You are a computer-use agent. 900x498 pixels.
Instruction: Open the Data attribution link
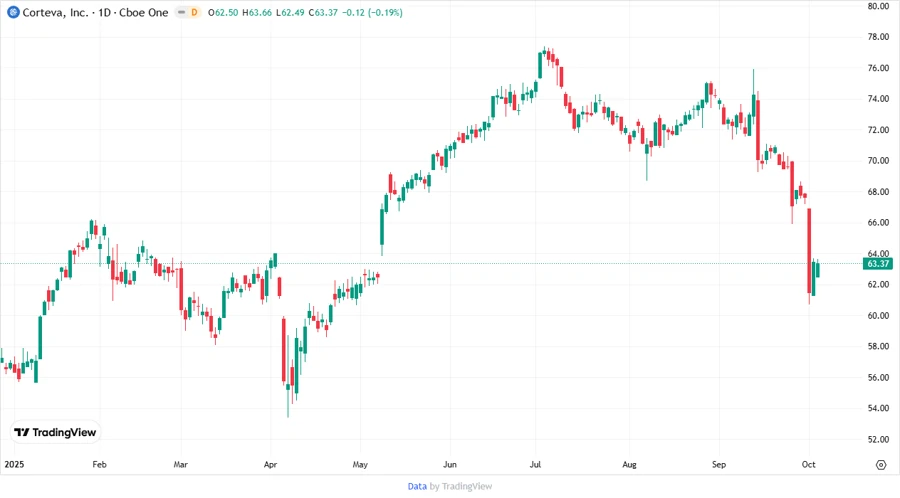pyautogui.click(x=417, y=486)
